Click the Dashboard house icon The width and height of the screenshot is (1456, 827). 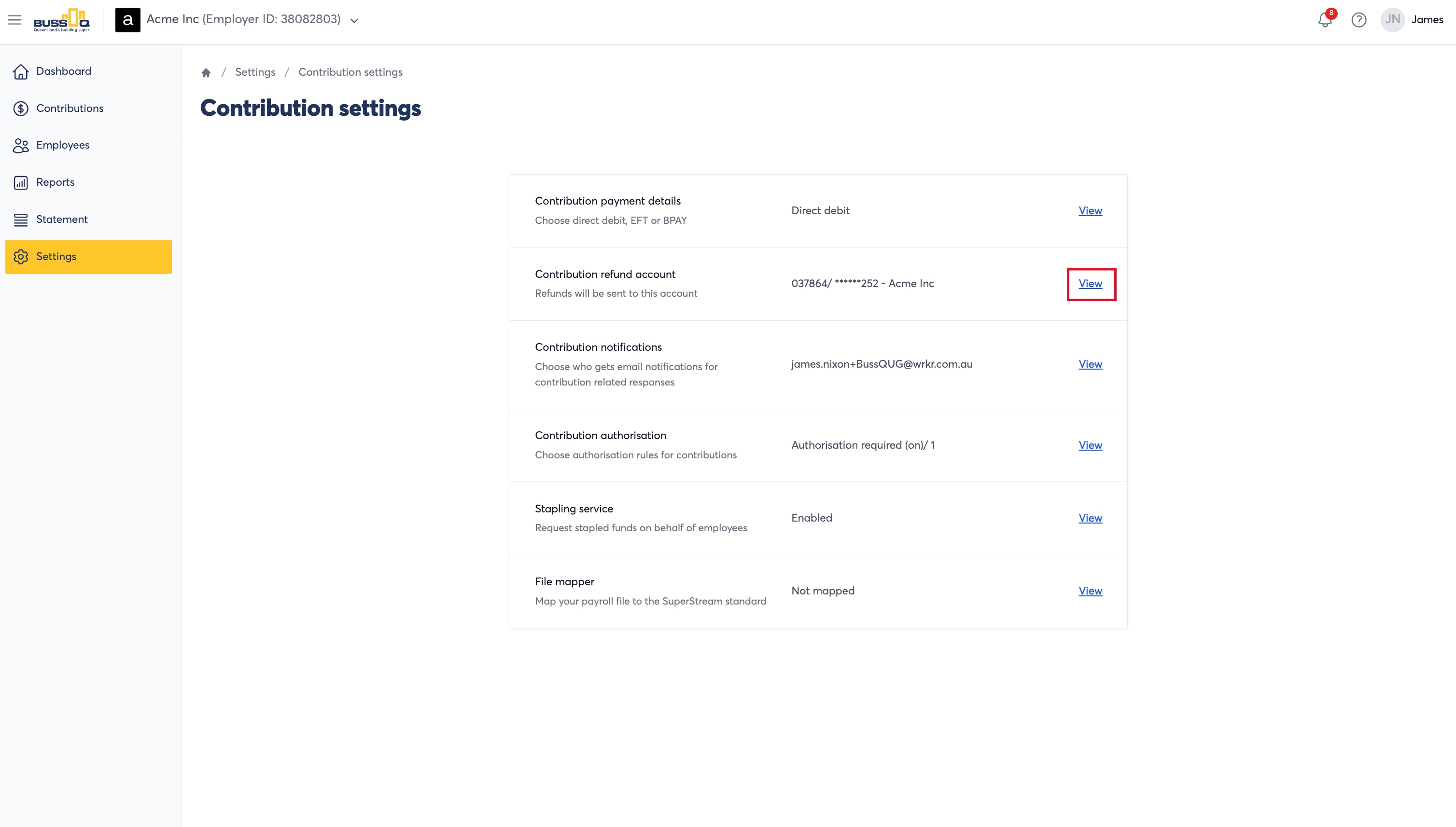click(21, 71)
